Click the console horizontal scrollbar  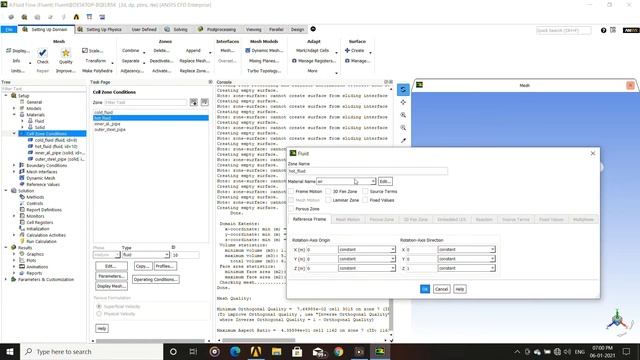[x=258, y=340]
